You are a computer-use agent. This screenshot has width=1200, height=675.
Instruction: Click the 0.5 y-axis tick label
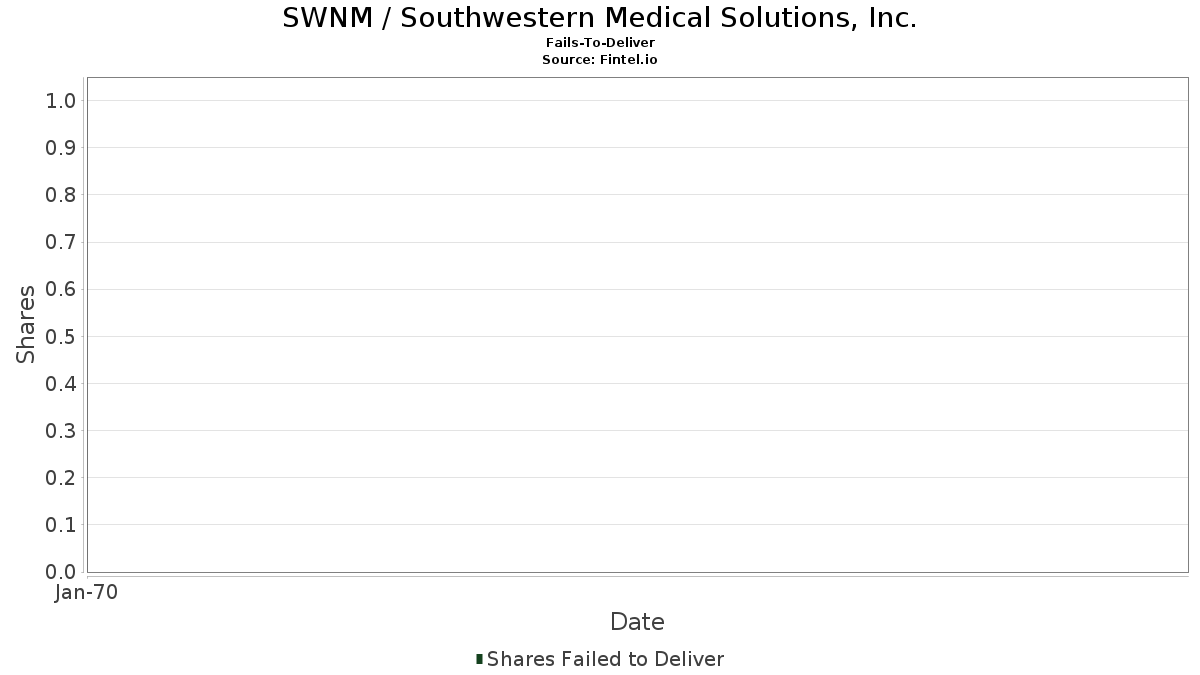[x=61, y=336]
